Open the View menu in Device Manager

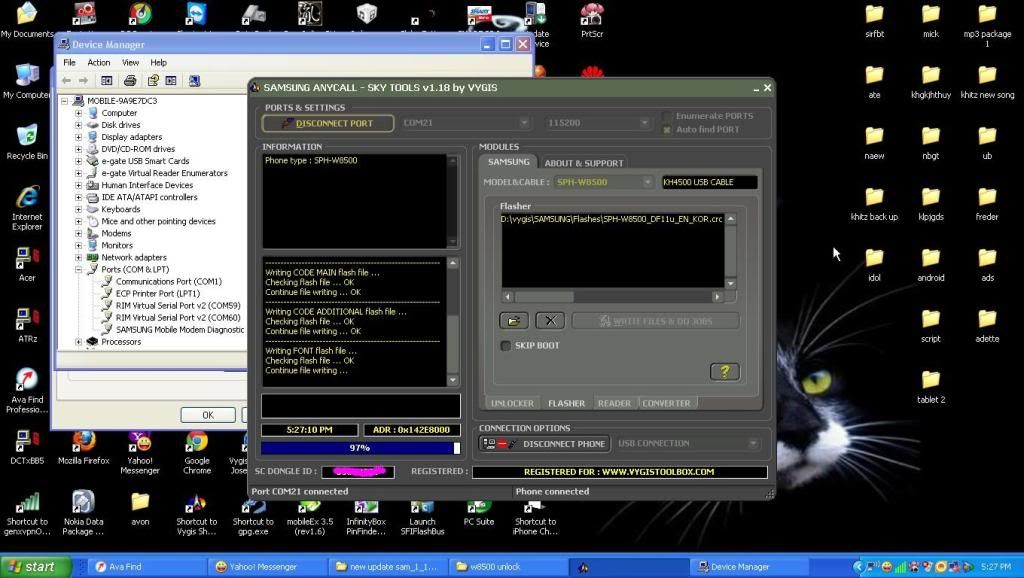pyautogui.click(x=131, y=63)
